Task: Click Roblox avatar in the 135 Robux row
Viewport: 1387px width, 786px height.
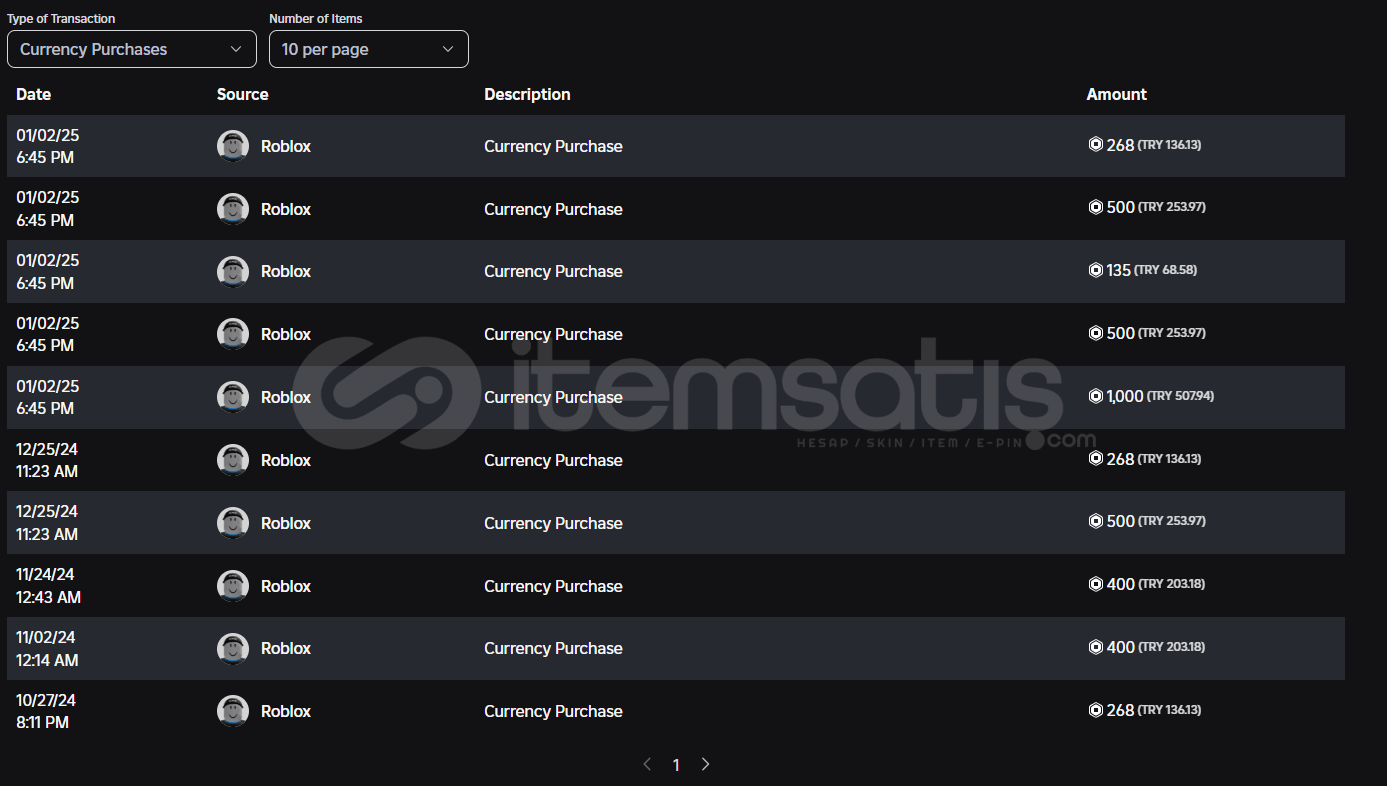Action: click(233, 271)
